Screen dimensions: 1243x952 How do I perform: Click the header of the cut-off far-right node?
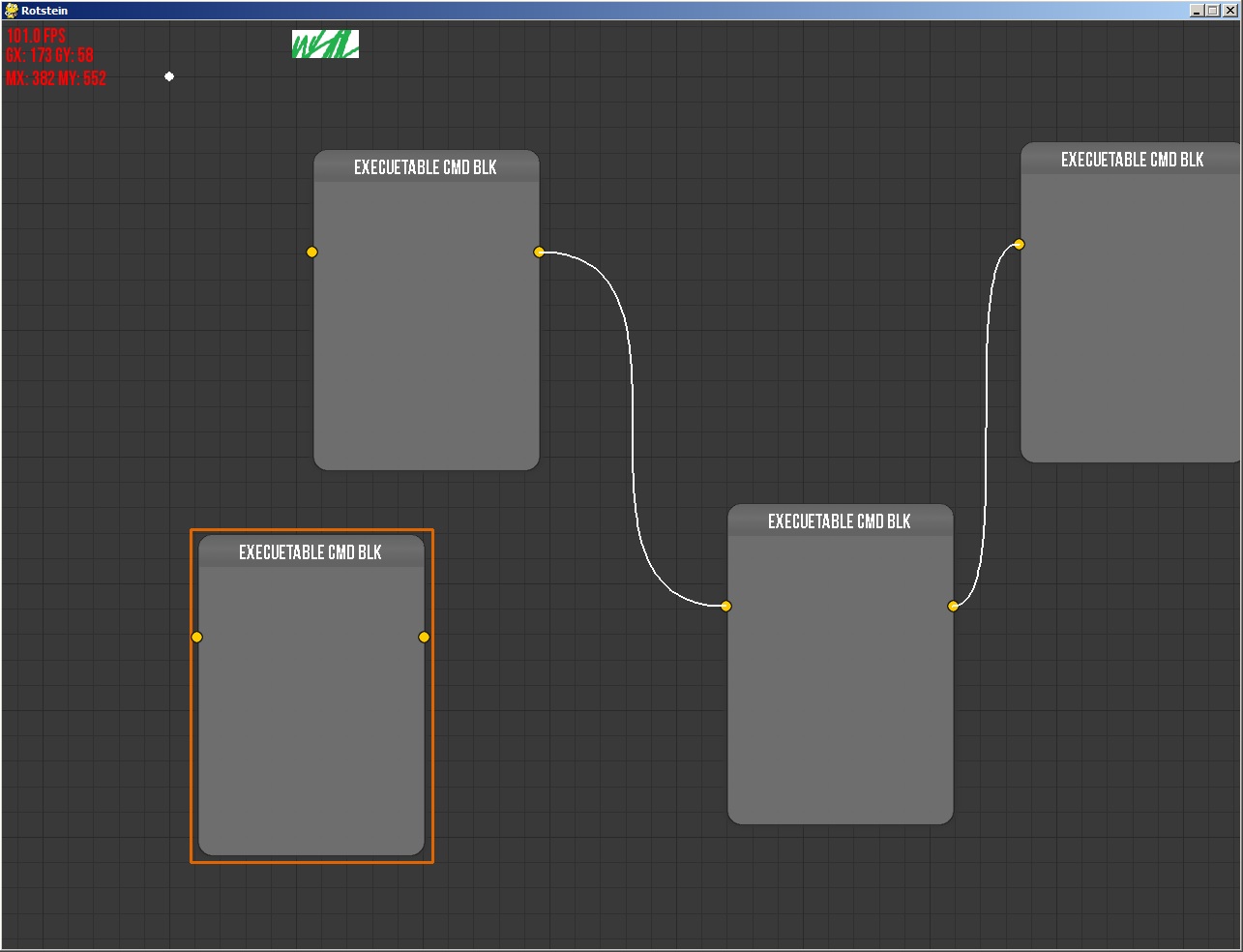[x=1132, y=159]
